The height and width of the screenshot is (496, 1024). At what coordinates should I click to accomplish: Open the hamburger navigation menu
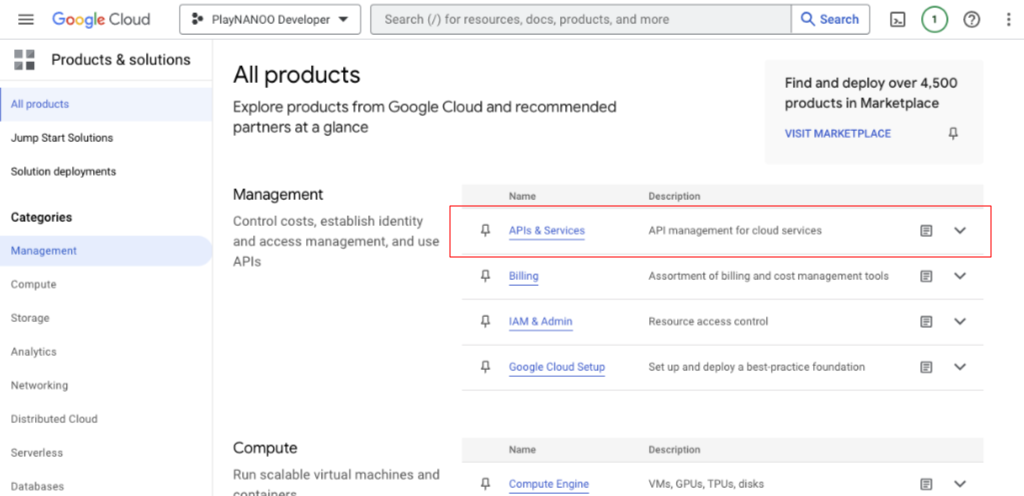(x=25, y=20)
